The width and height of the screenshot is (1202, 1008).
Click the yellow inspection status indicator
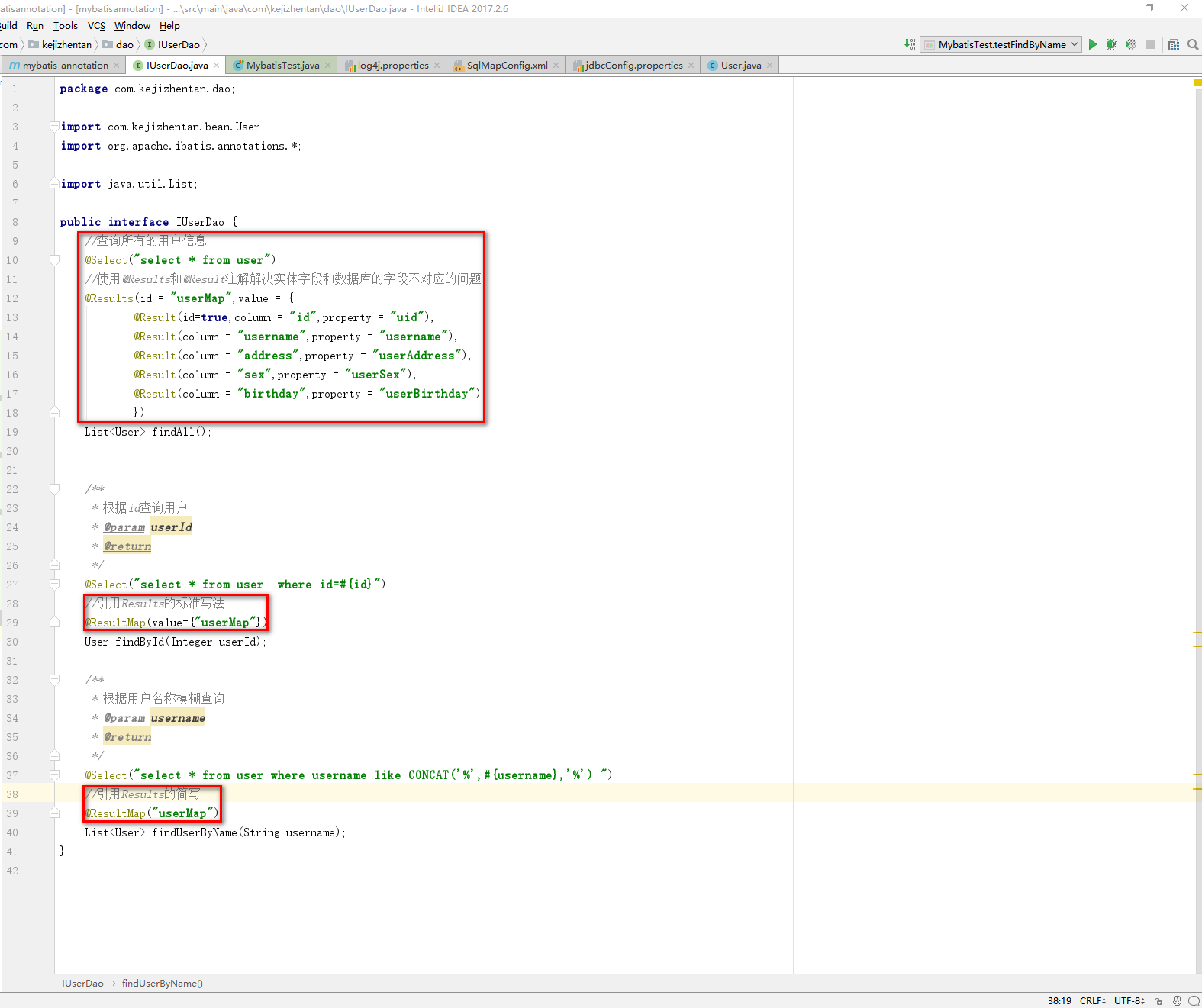(1197, 82)
